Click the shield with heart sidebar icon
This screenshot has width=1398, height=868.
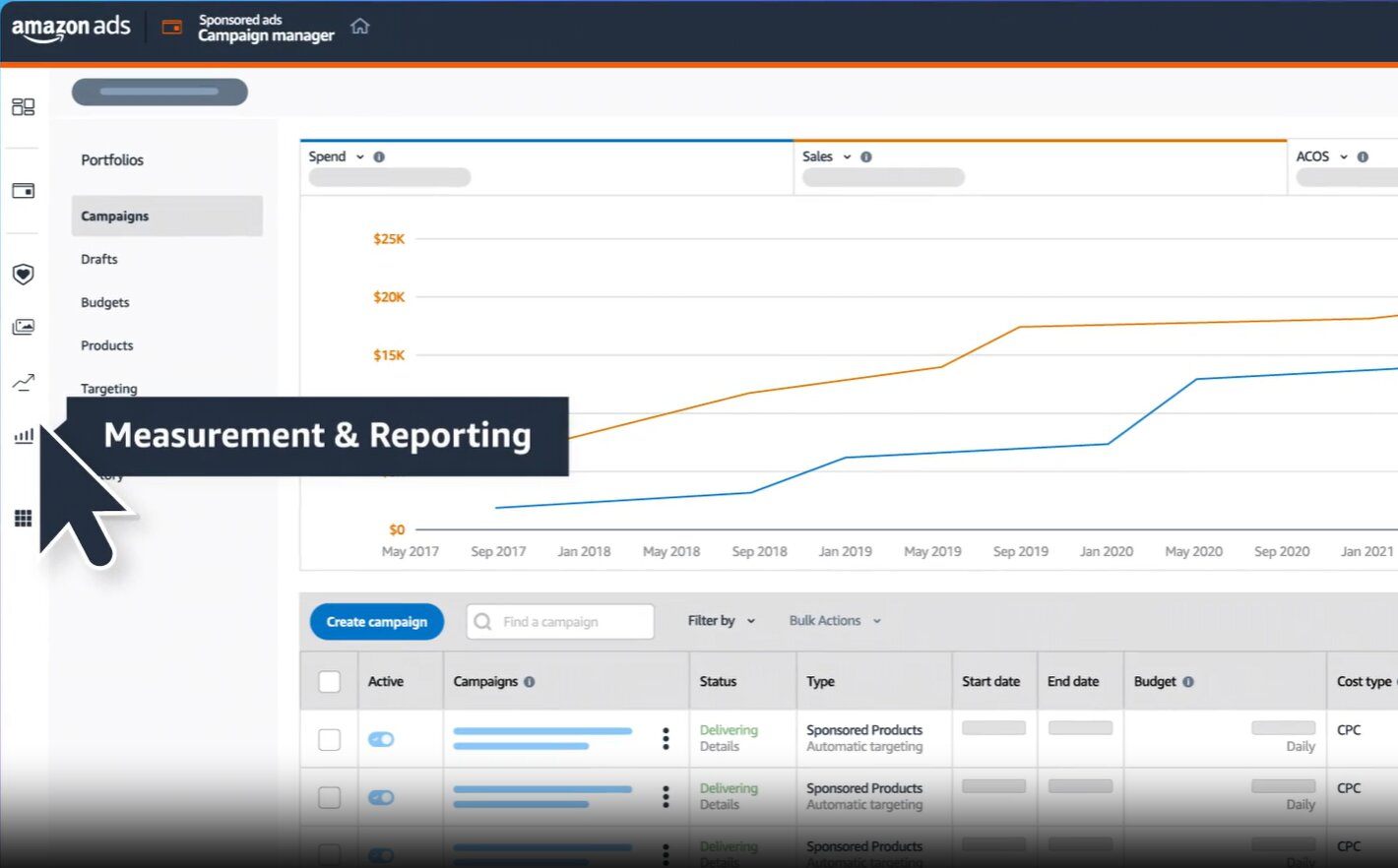point(23,274)
